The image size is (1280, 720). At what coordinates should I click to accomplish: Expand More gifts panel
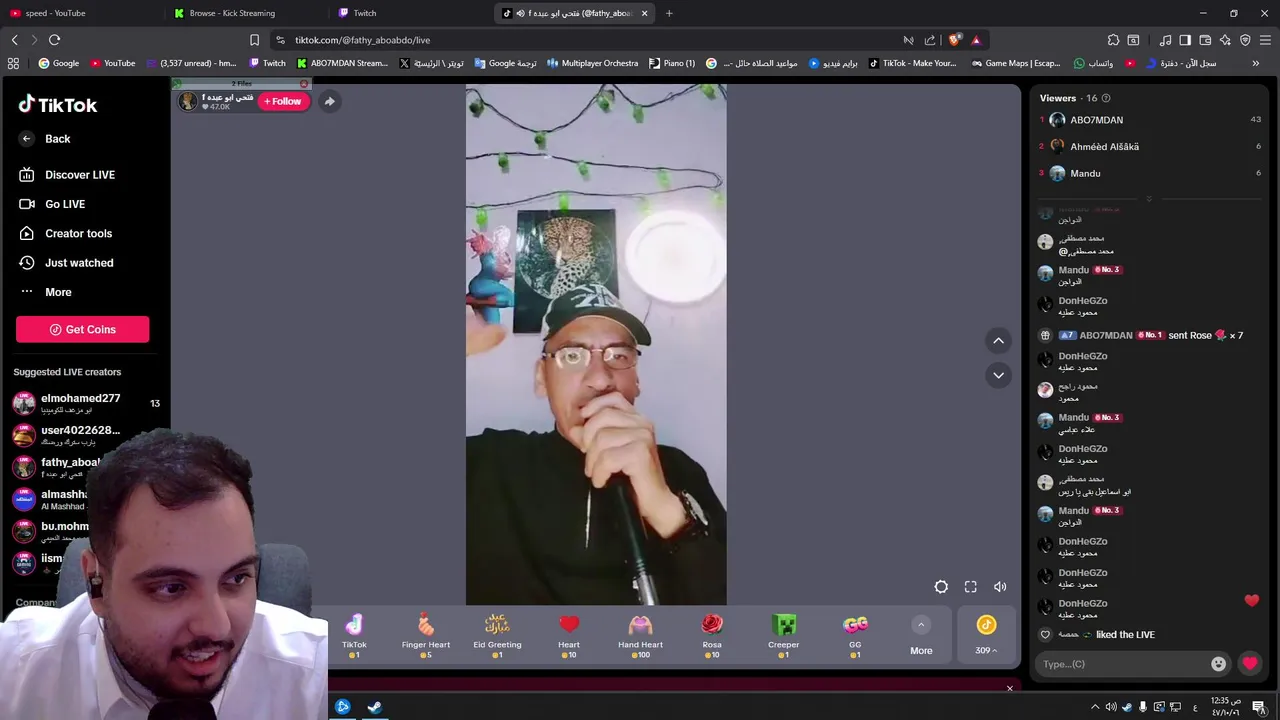coord(921,636)
